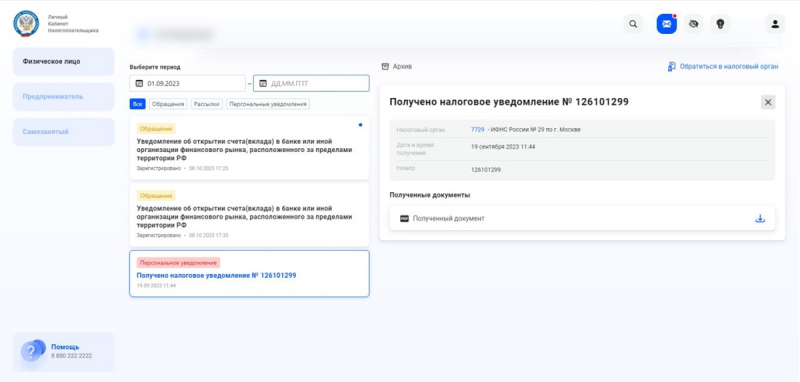Click the Номер value 126101299 in details

click(486, 169)
